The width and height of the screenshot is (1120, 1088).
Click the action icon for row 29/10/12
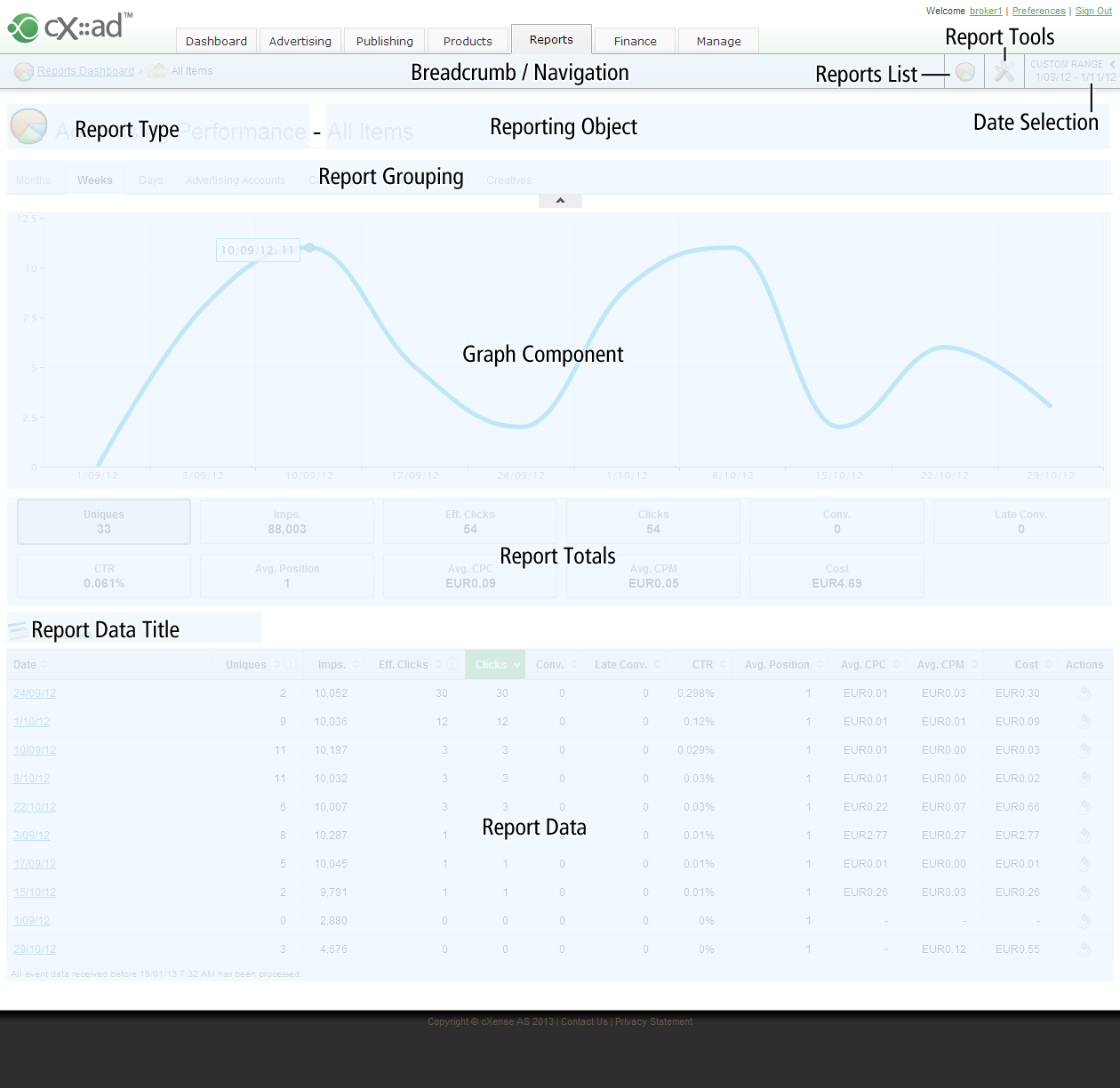coord(1084,949)
